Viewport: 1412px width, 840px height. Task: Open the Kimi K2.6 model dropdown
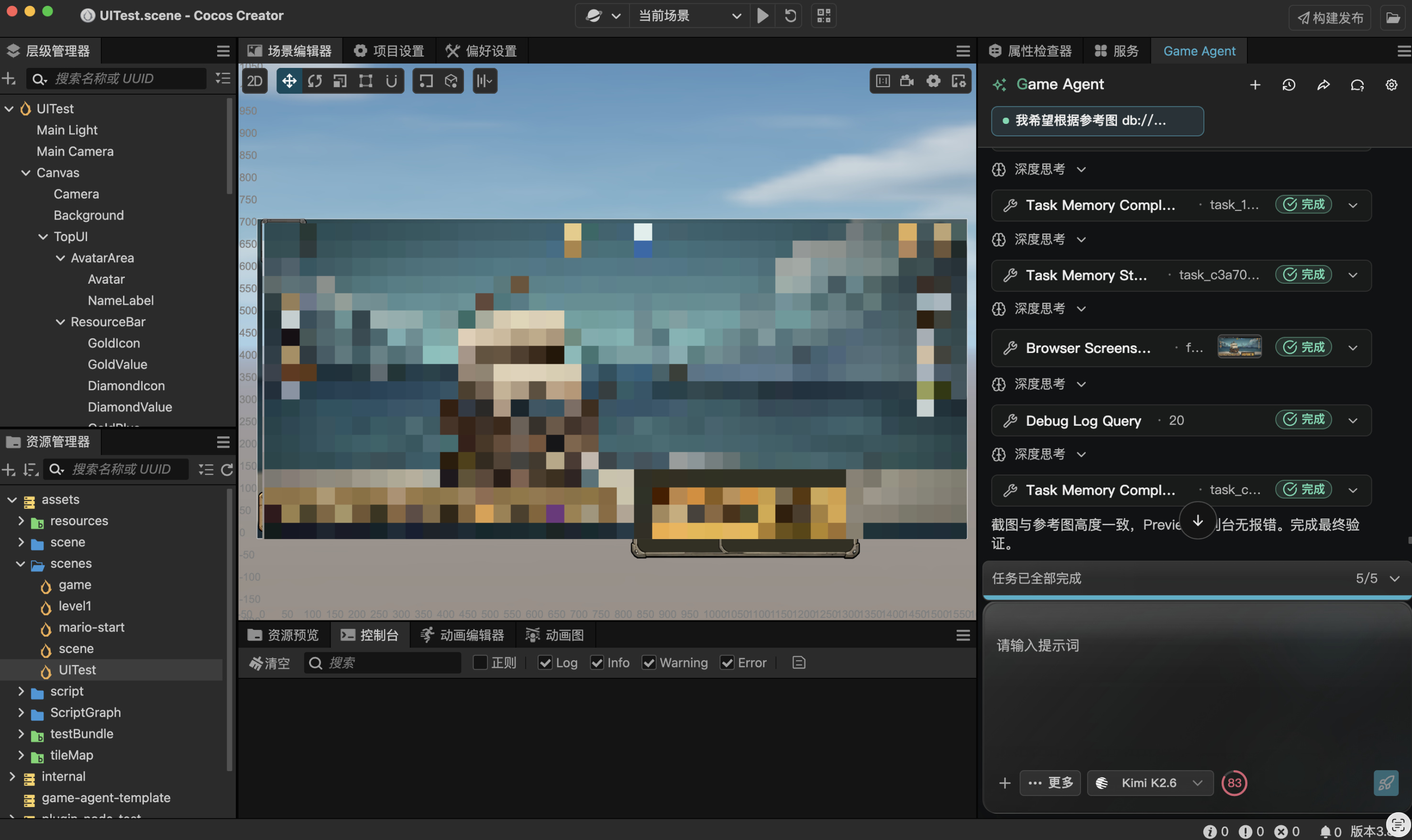pyautogui.click(x=1150, y=783)
